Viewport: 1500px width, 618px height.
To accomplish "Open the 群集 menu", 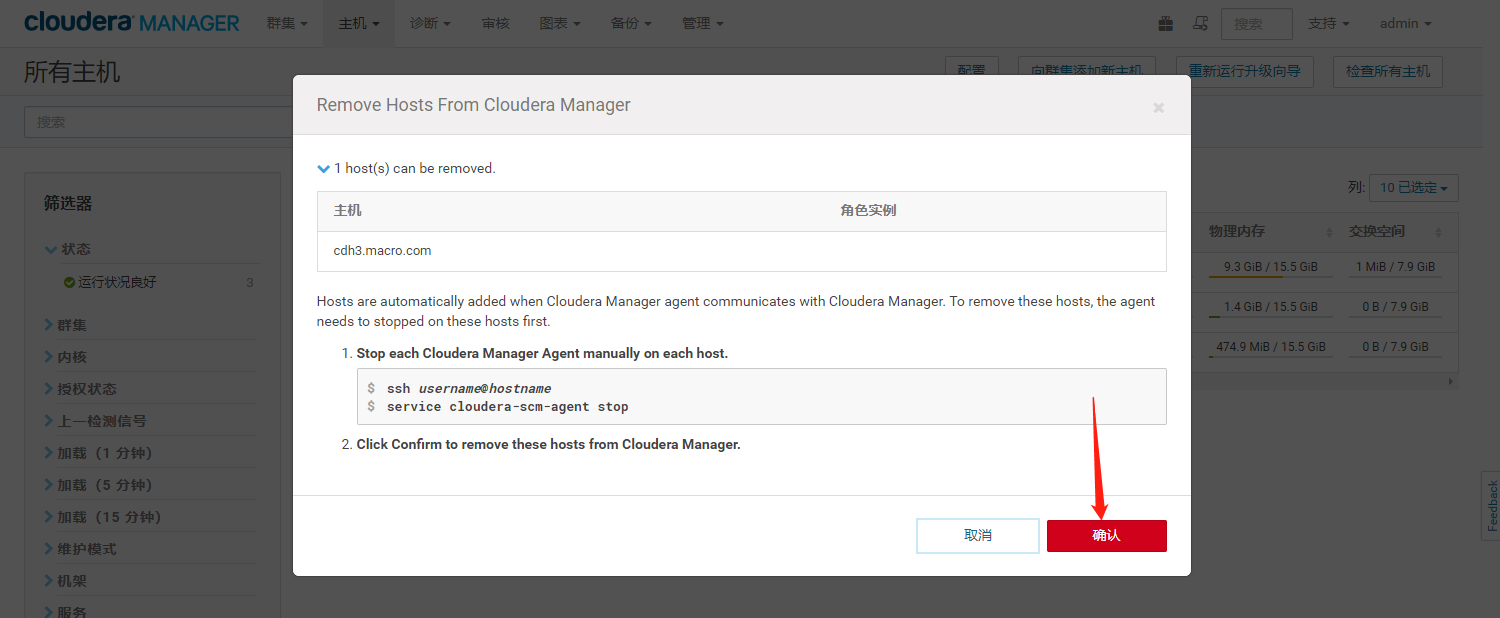I will tap(287, 23).
